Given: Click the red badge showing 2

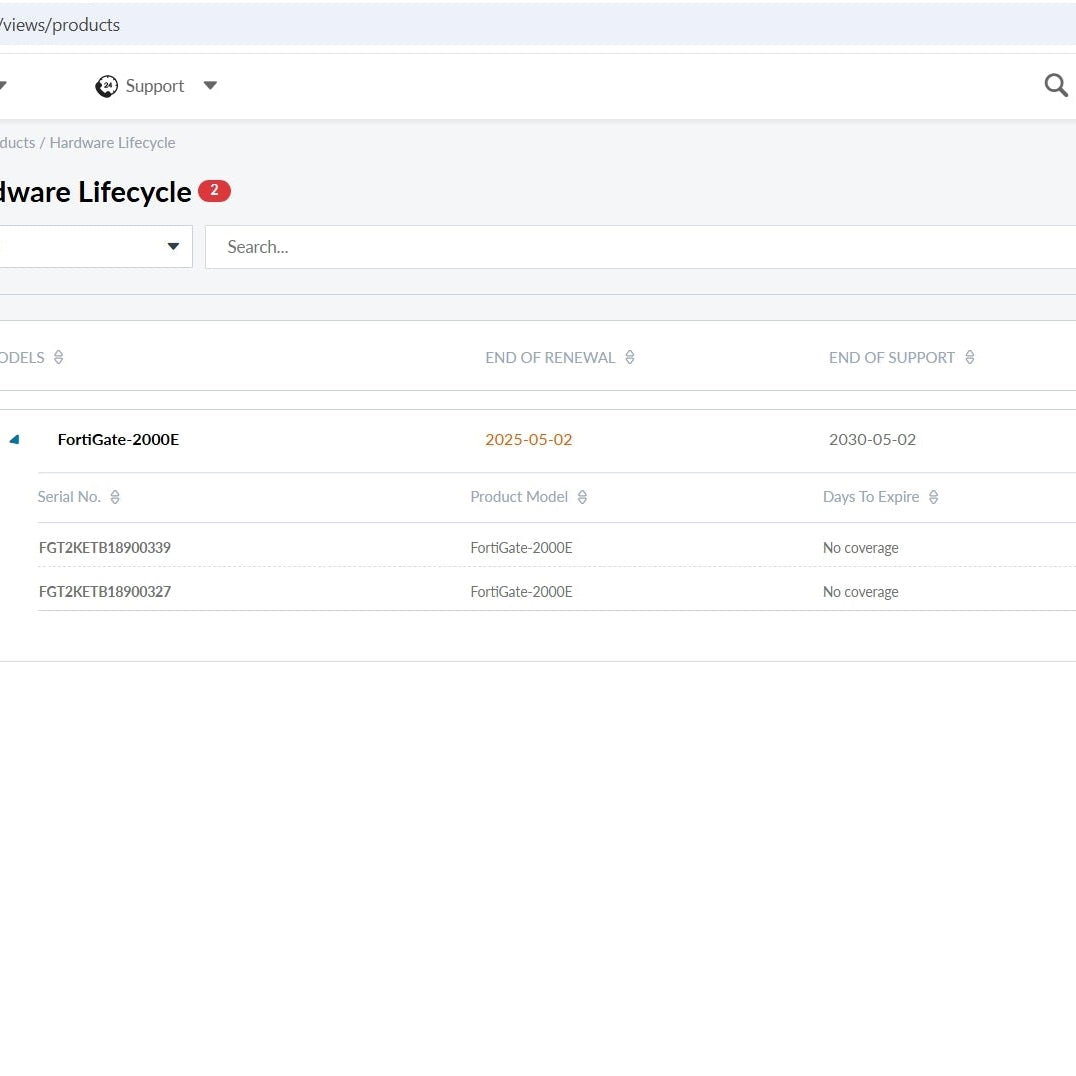Looking at the screenshot, I should pos(214,191).
